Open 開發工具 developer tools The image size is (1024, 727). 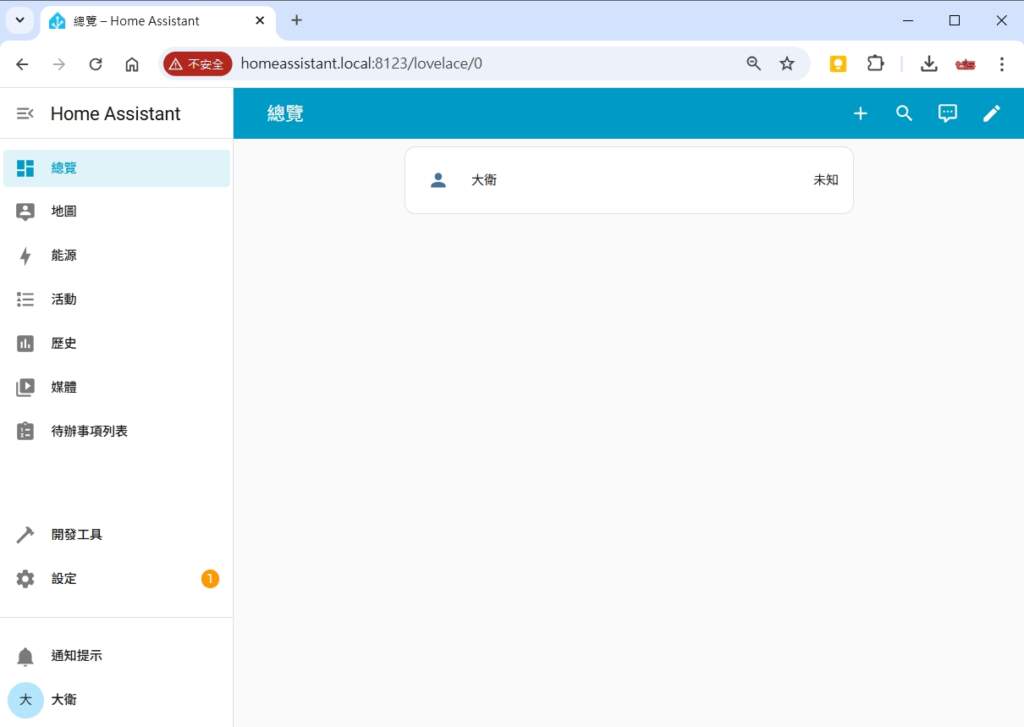(77, 535)
